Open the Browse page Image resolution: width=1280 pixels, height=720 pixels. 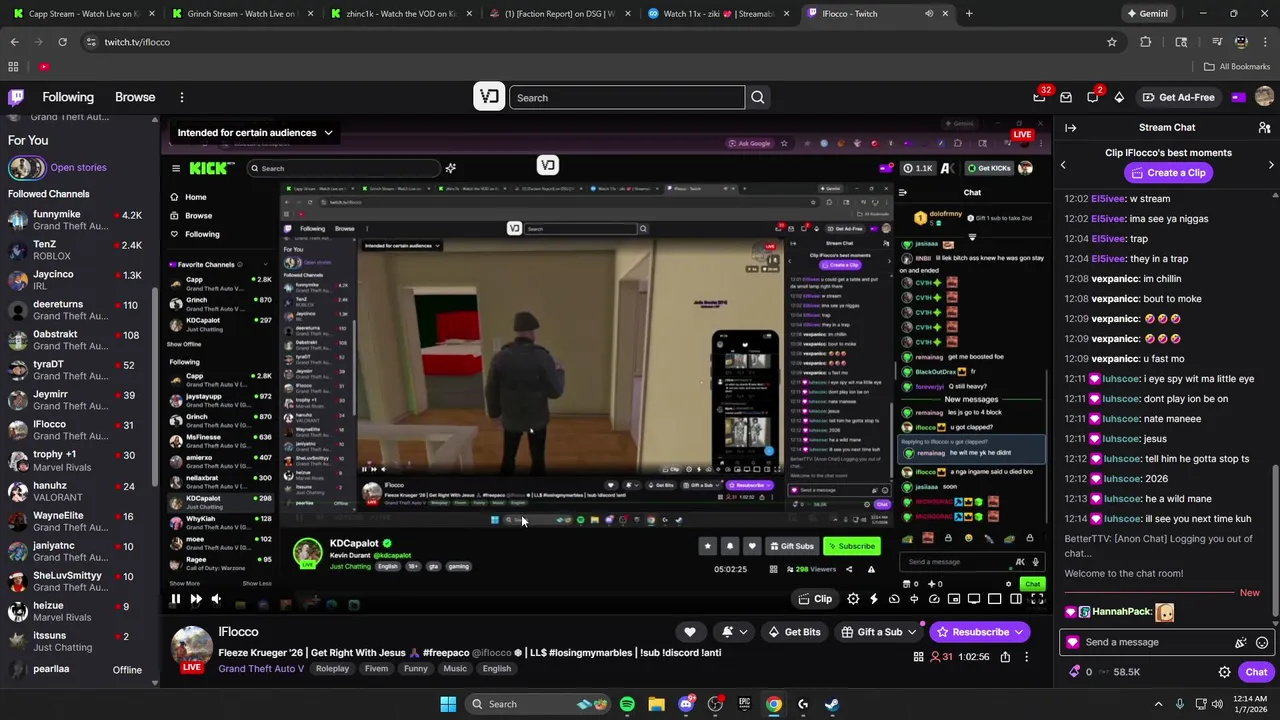pyautogui.click(x=135, y=97)
